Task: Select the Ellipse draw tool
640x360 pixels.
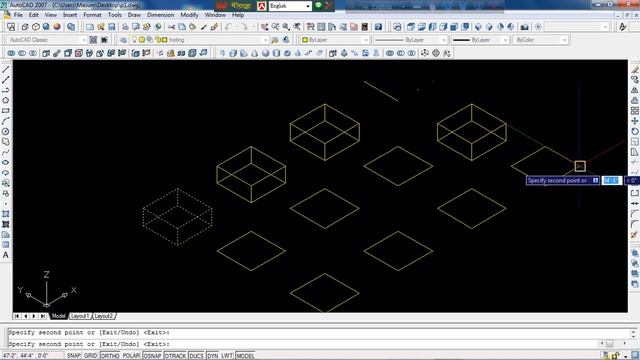Action: click(x=6, y=162)
